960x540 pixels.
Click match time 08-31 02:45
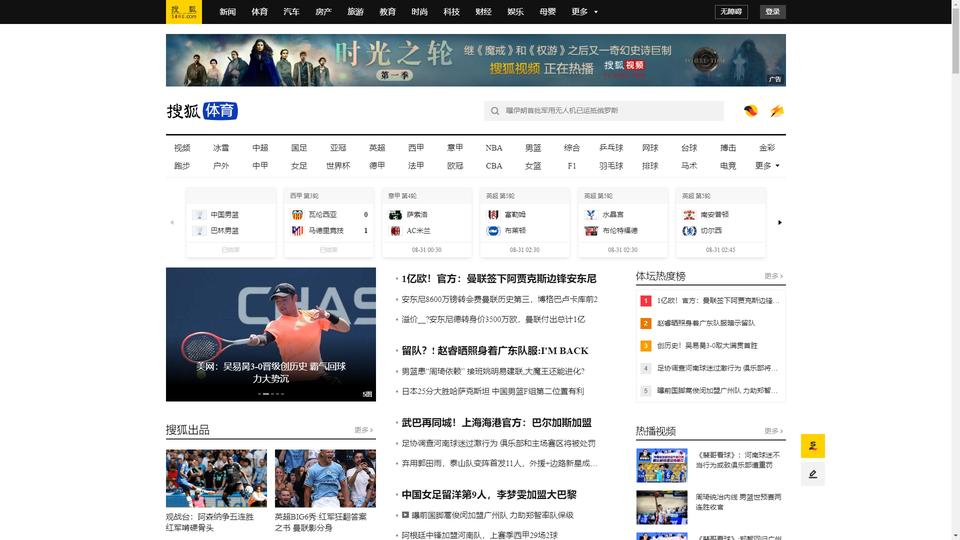click(720, 250)
